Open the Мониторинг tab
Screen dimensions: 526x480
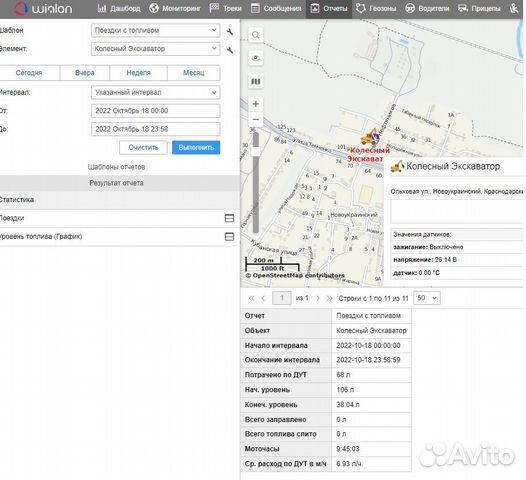[174, 8]
